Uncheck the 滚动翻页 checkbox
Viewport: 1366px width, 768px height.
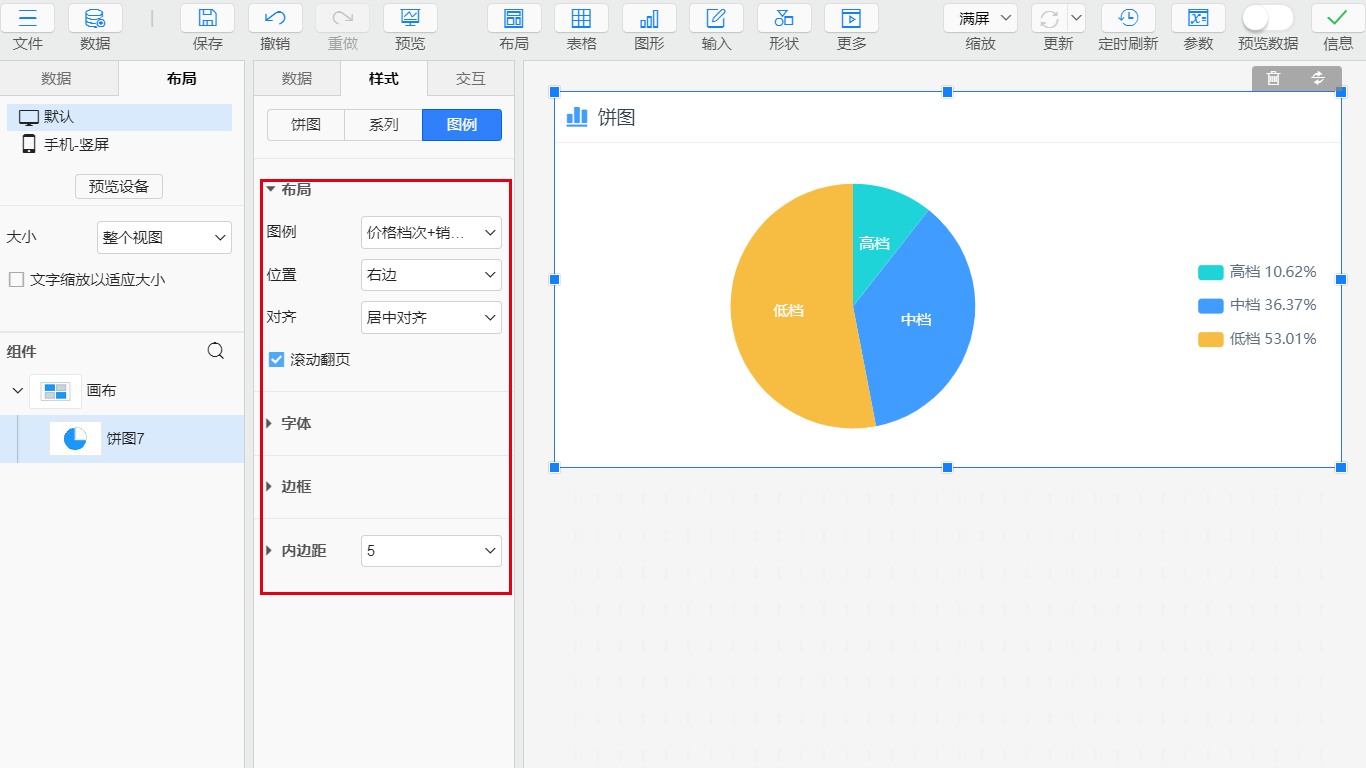277,359
